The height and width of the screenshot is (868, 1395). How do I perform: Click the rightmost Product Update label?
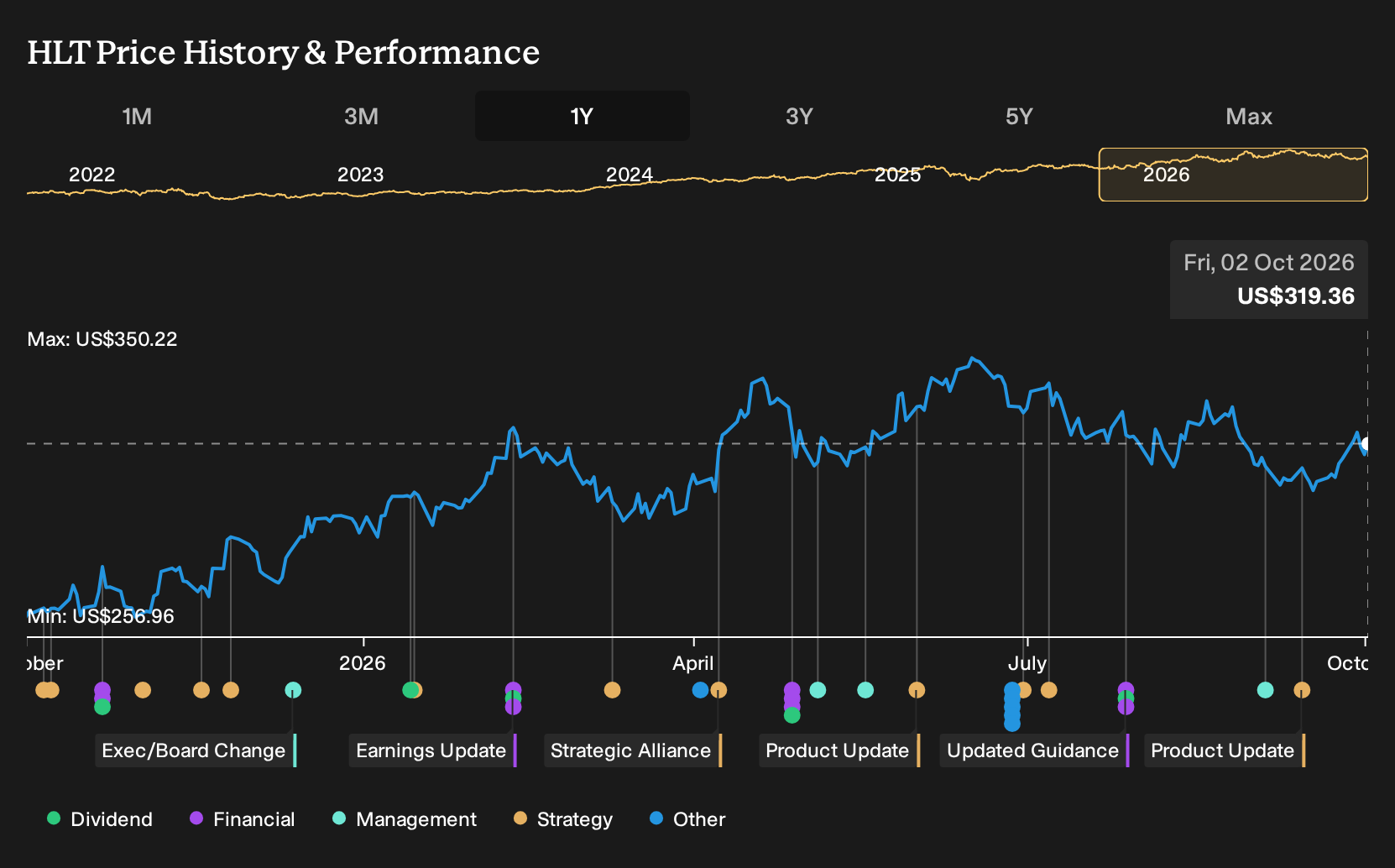[x=1225, y=750]
